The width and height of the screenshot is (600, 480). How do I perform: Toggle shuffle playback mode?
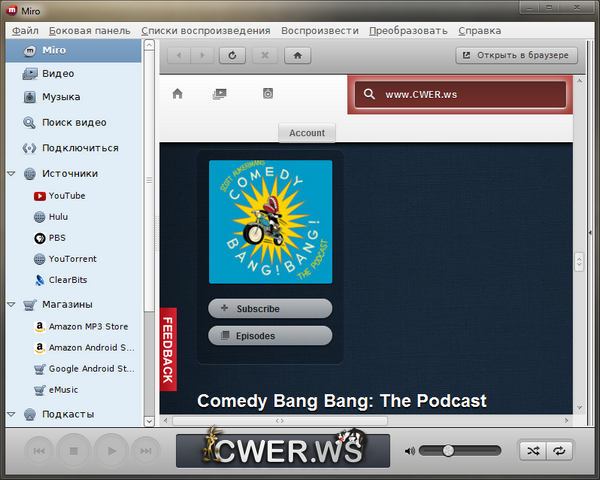pyautogui.click(x=533, y=451)
